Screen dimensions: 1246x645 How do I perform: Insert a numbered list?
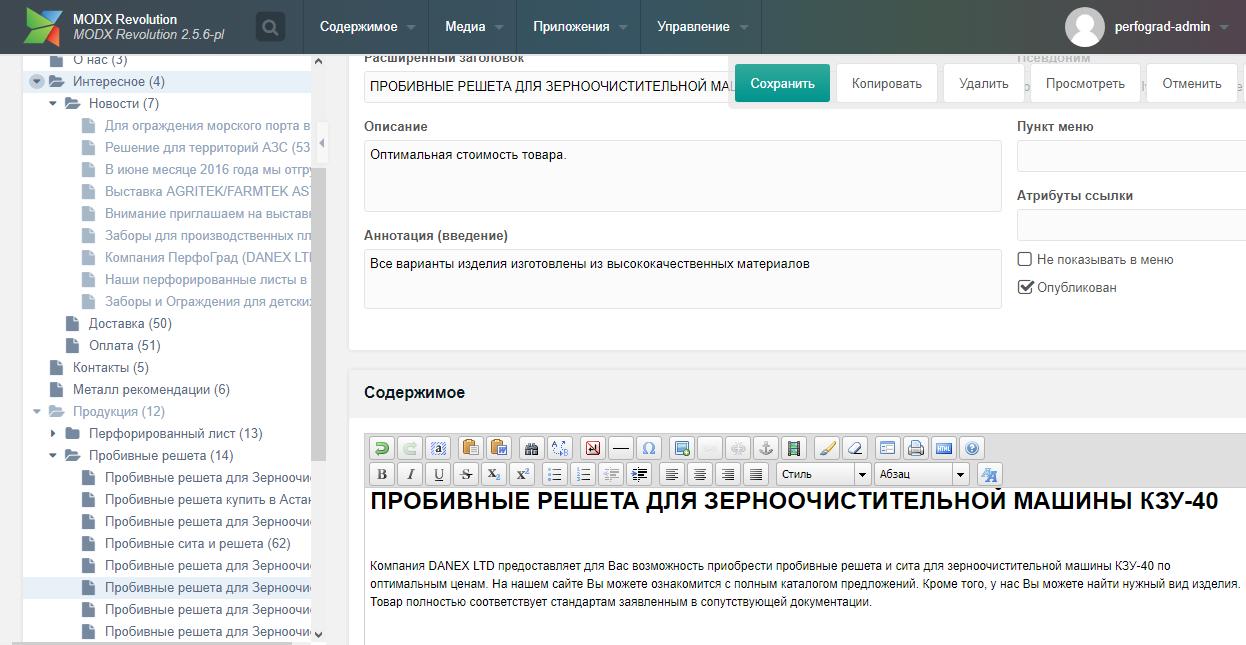tap(583, 474)
